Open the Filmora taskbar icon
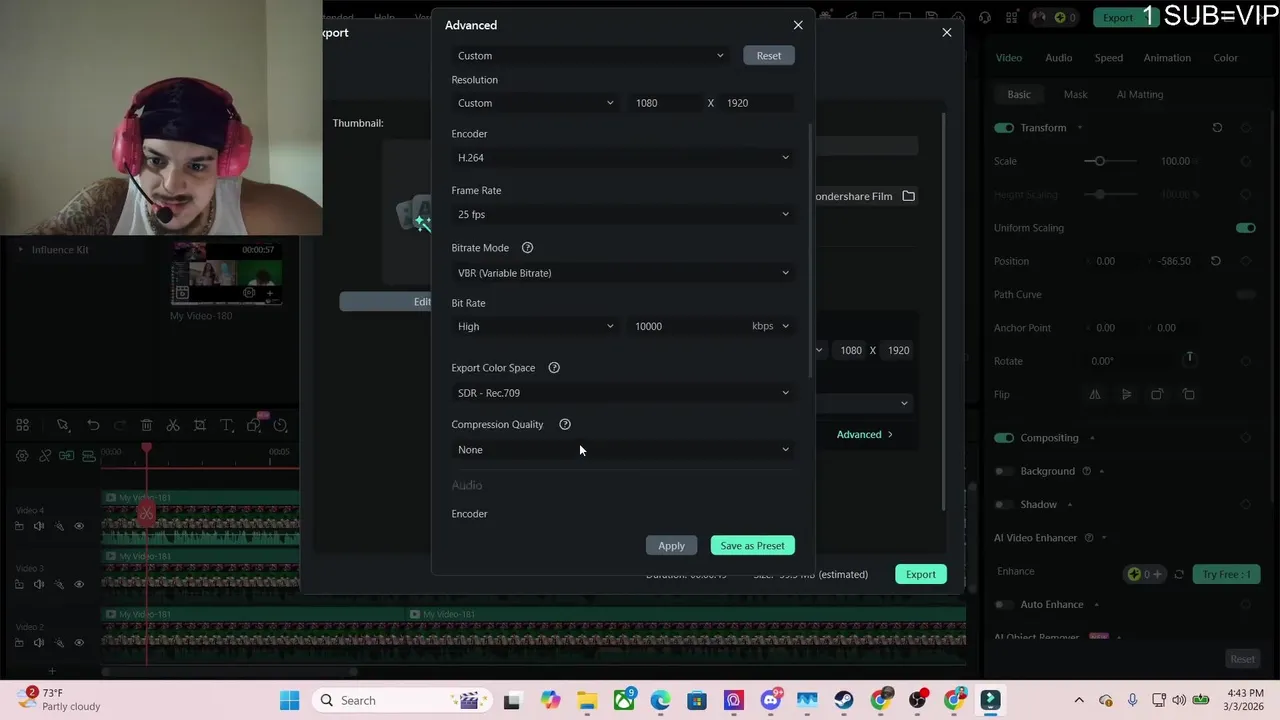 tap(990, 700)
